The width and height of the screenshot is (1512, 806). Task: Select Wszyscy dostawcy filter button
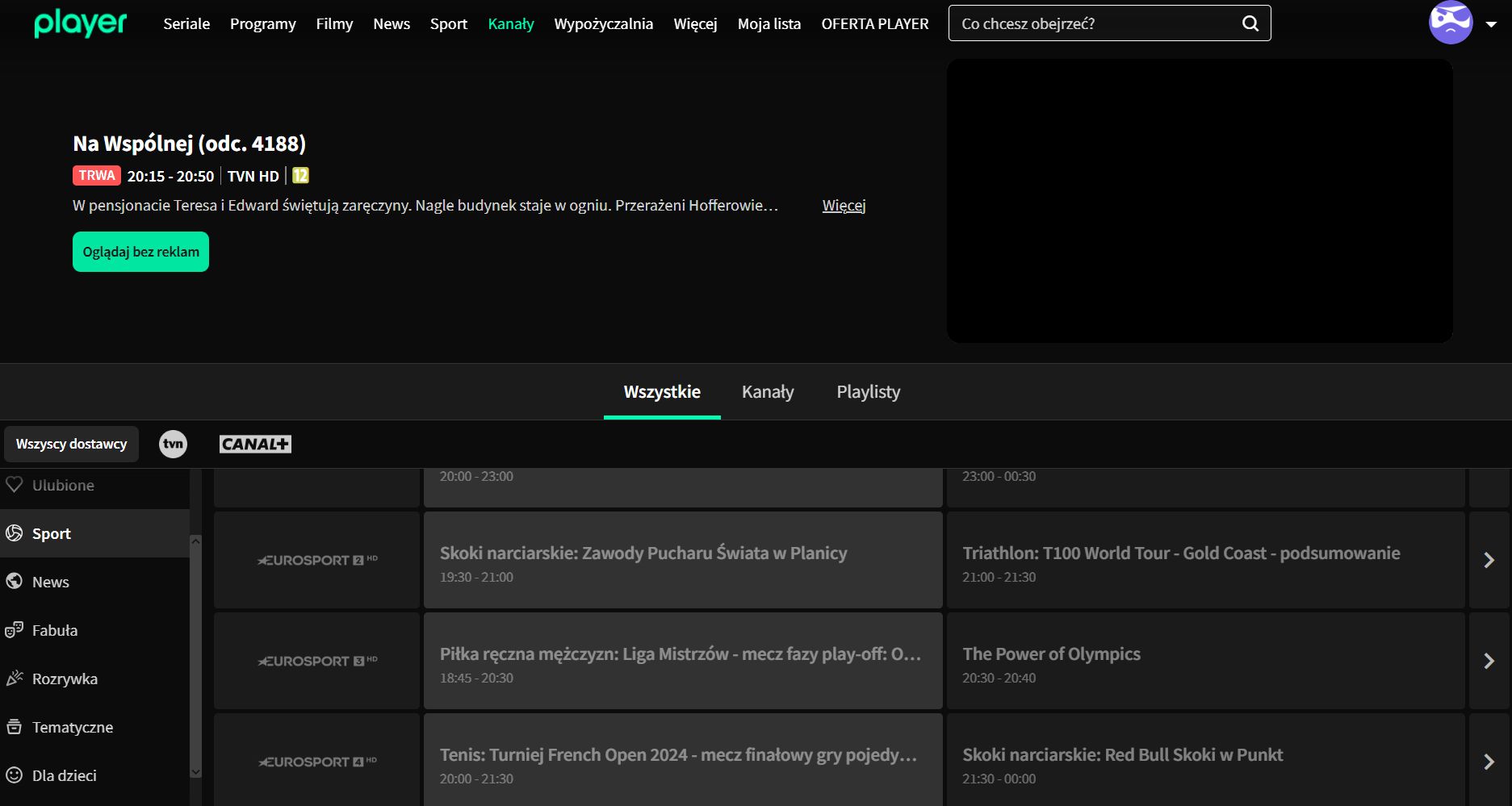(71, 444)
